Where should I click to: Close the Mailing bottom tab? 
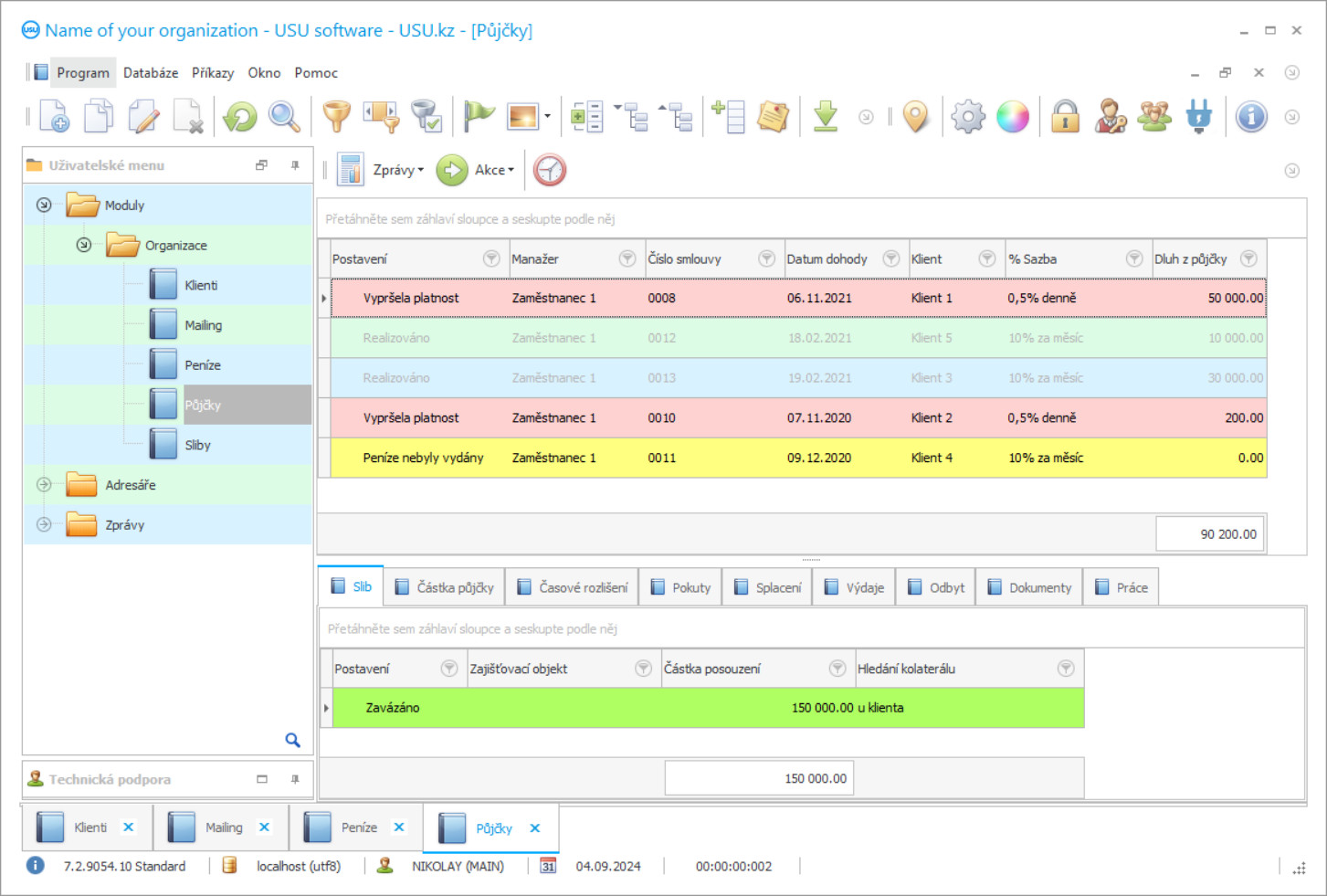(x=264, y=827)
